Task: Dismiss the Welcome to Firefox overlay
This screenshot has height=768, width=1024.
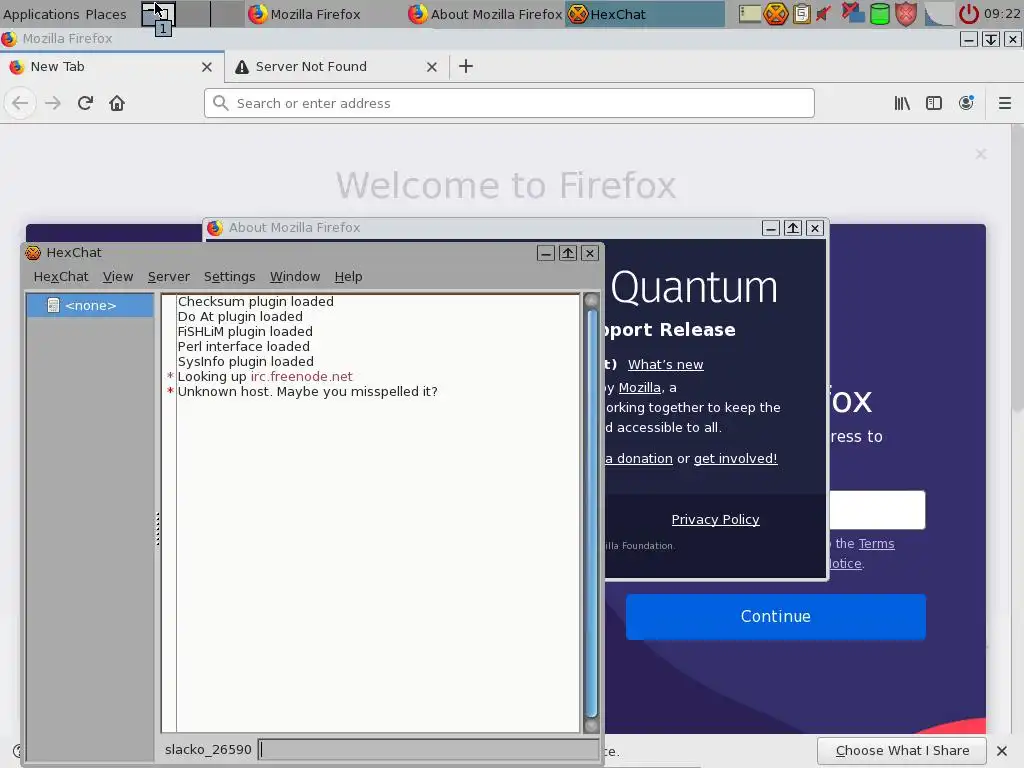Action: point(981,153)
